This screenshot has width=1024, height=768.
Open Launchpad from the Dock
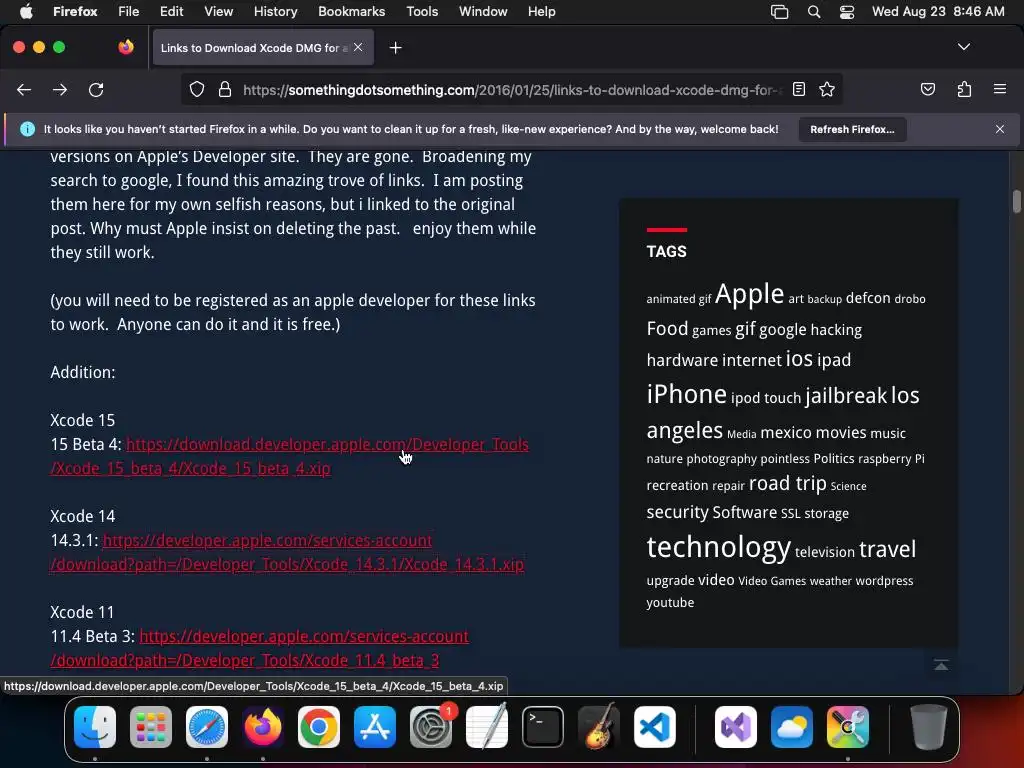[x=151, y=726]
